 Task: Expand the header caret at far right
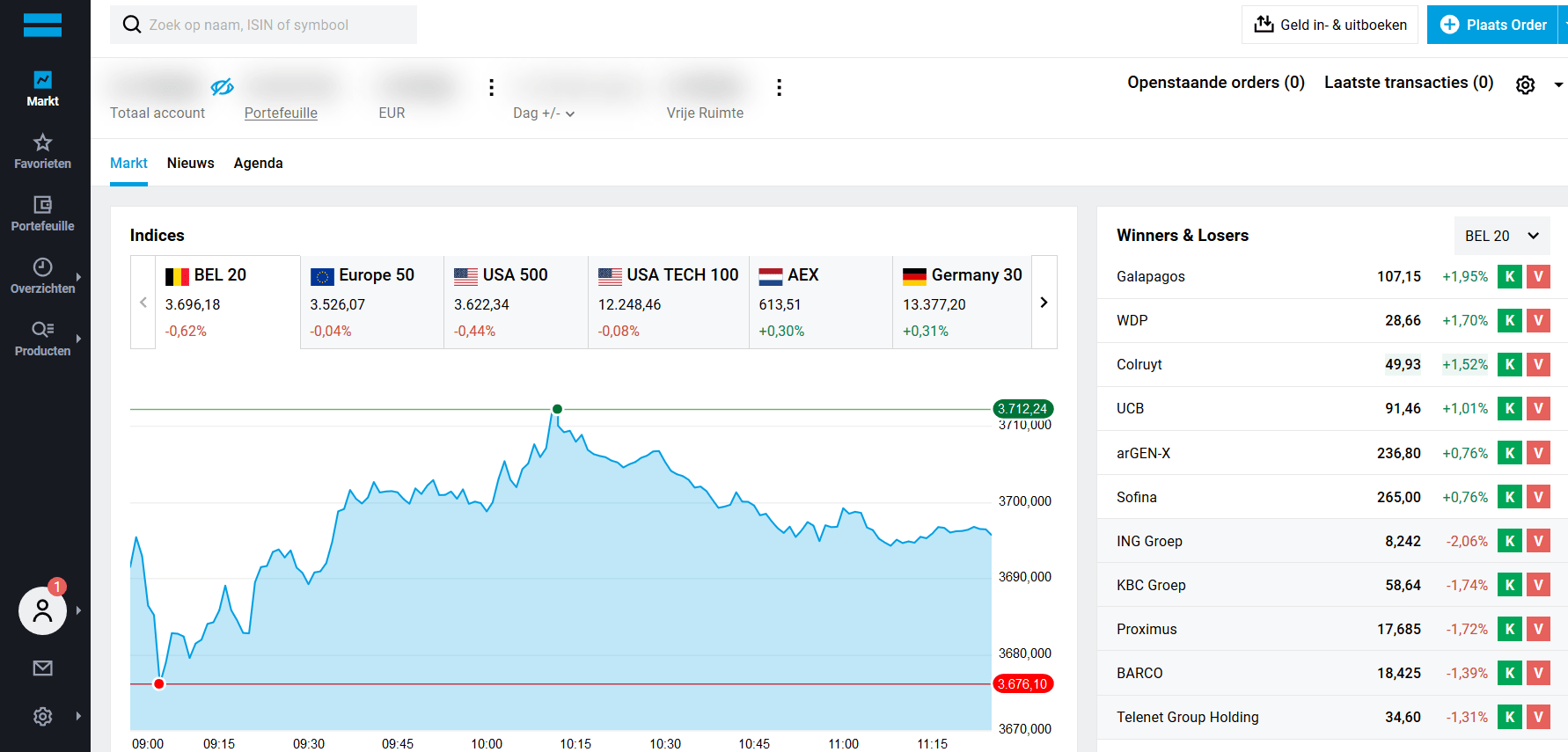click(1558, 85)
